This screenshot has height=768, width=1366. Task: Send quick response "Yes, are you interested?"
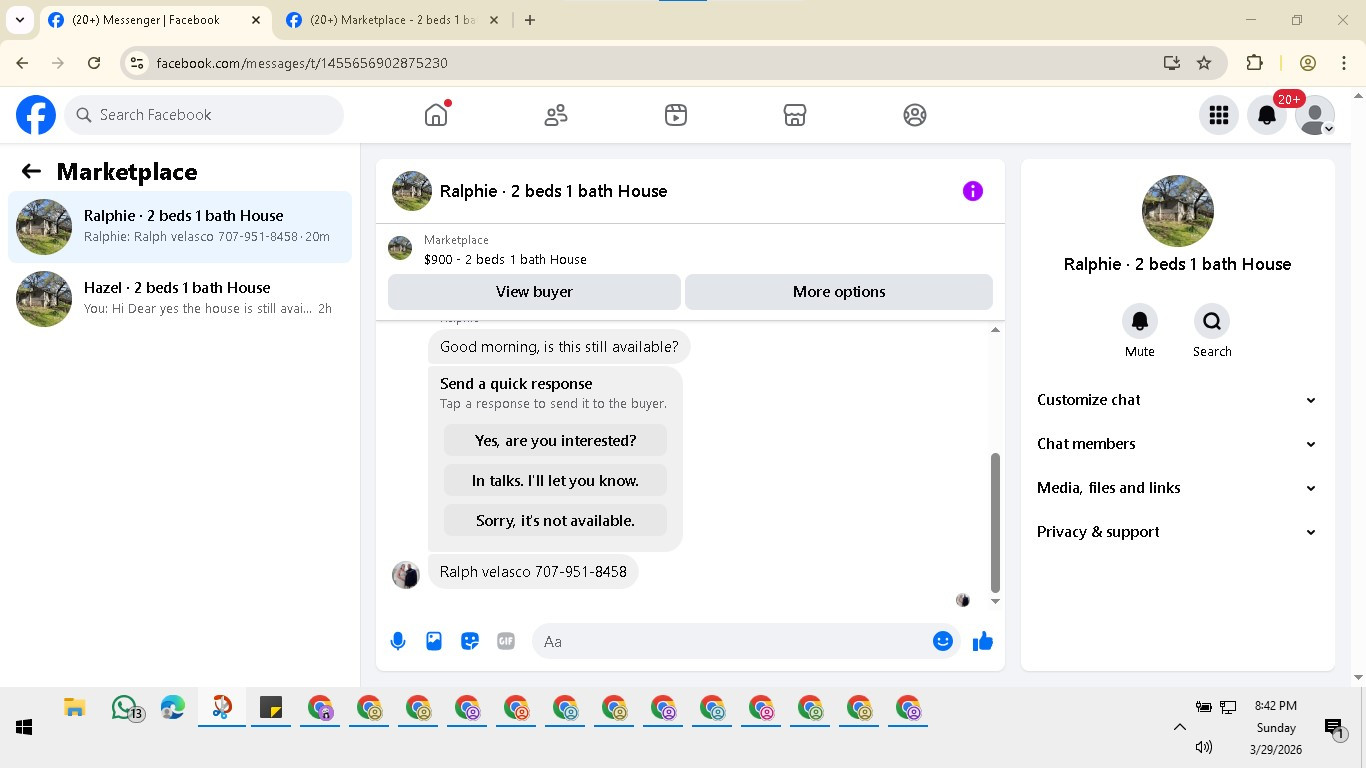(x=555, y=441)
